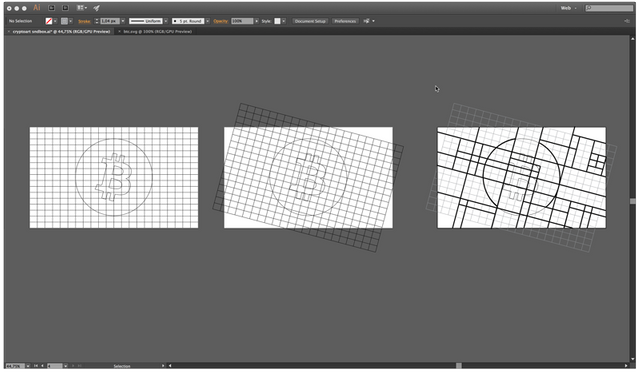
Task: Click the horizontal scrollbar left arrow
Action: coord(170,366)
